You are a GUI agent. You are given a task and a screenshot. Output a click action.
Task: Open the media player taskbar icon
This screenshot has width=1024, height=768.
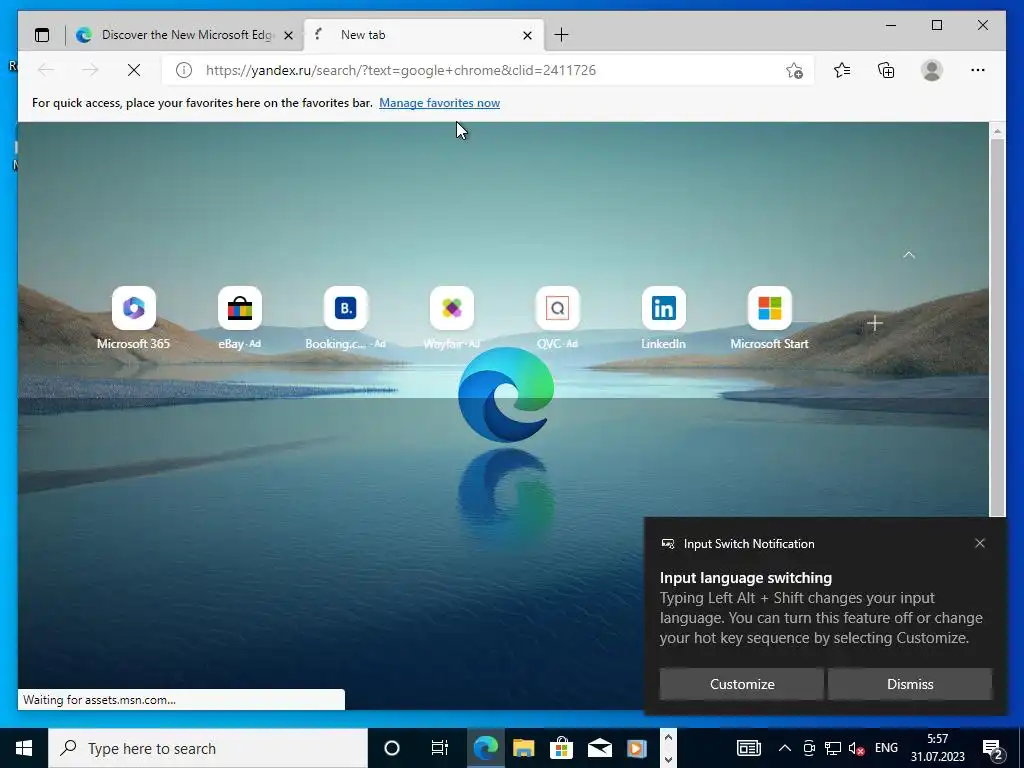point(637,748)
